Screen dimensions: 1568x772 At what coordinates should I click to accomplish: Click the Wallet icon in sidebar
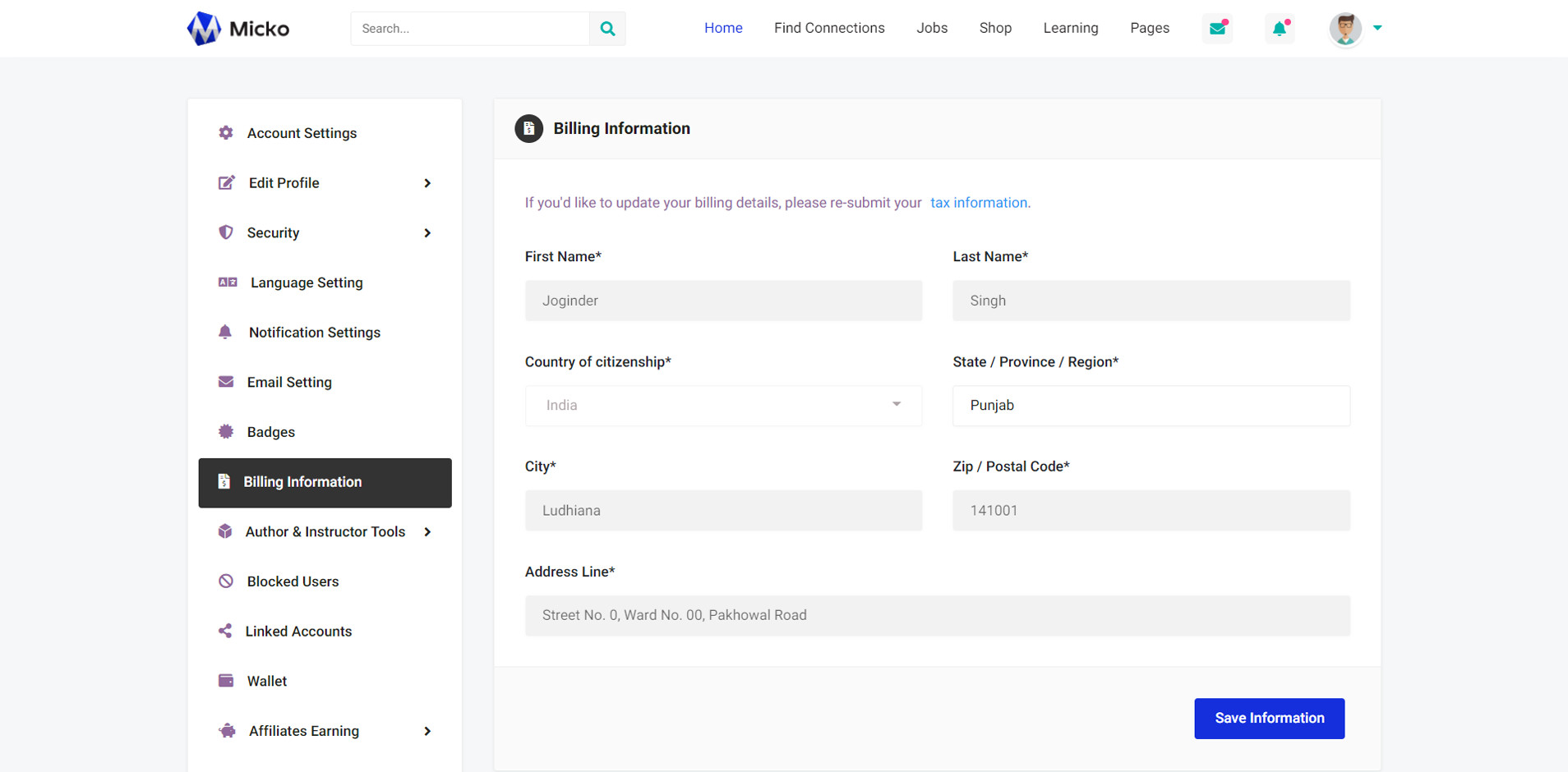226,681
